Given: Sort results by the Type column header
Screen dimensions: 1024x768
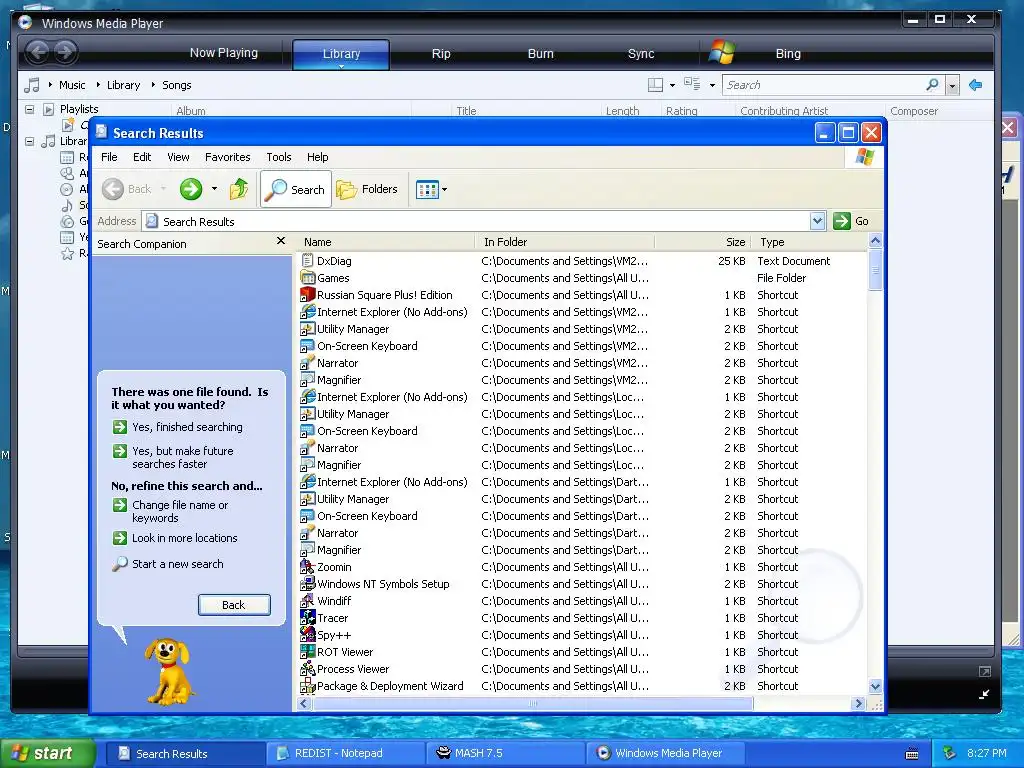Looking at the screenshot, I should (810, 242).
